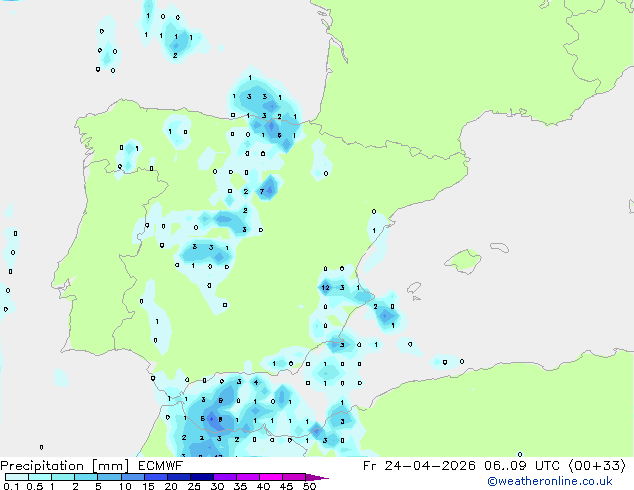Click the 1–2 mm legend color box
The image size is (634, 490).
tap(63, 477)
